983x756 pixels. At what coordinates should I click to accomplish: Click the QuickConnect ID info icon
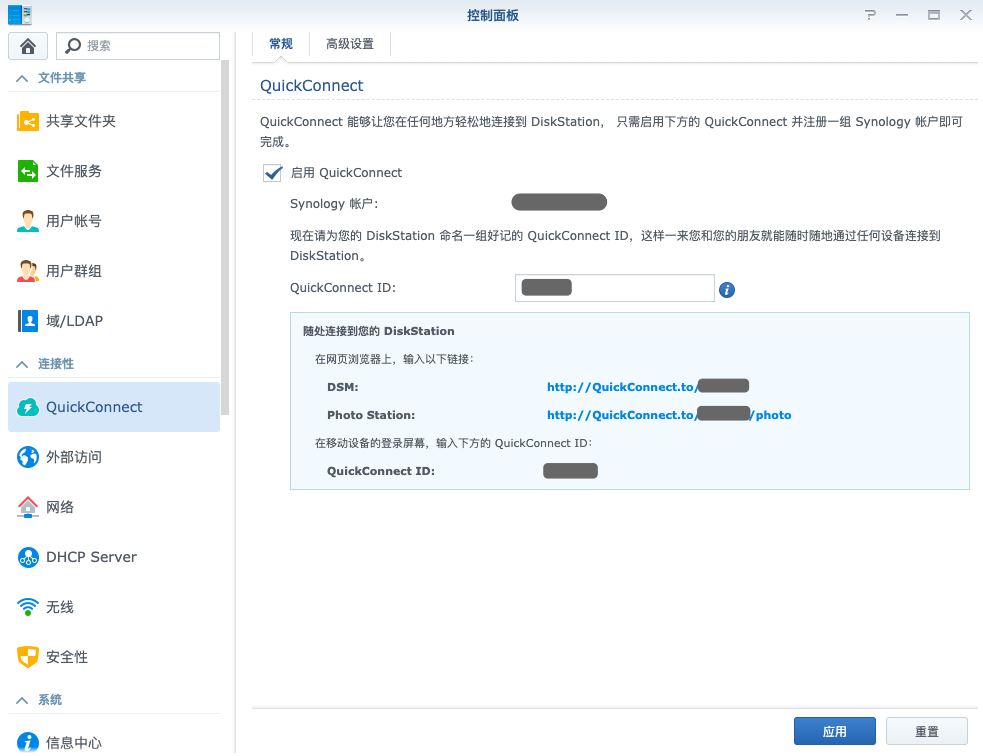pos(727,290)
